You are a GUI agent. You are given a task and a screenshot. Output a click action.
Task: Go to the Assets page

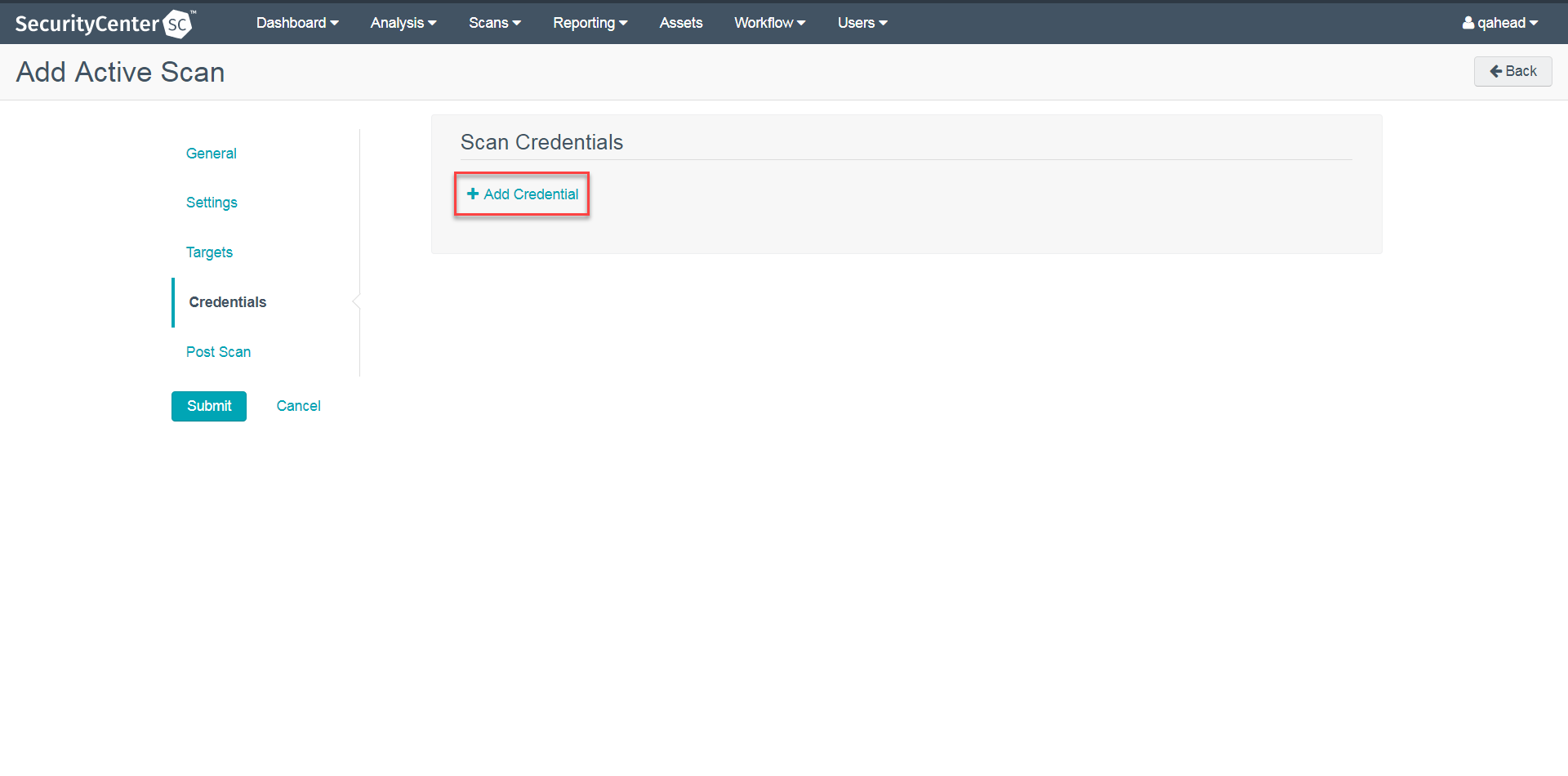point(680,23)
